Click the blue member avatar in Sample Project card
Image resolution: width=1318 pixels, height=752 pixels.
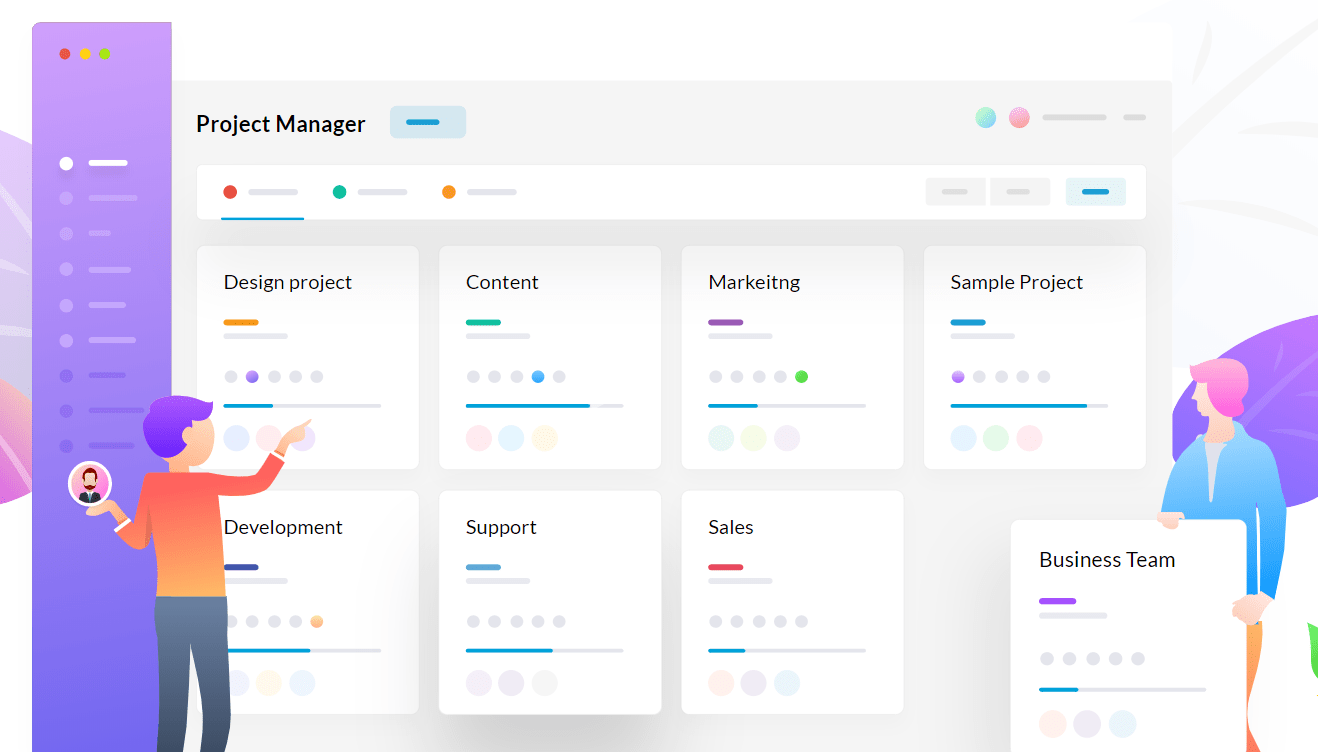[963, 438]
